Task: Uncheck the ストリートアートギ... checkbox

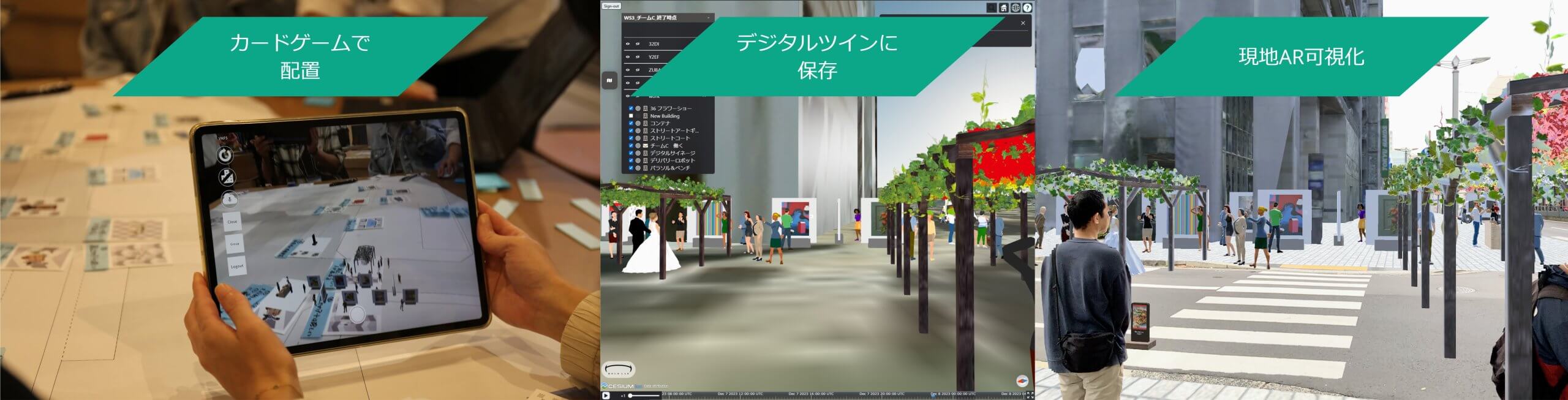Action: [x=631, y=130]
